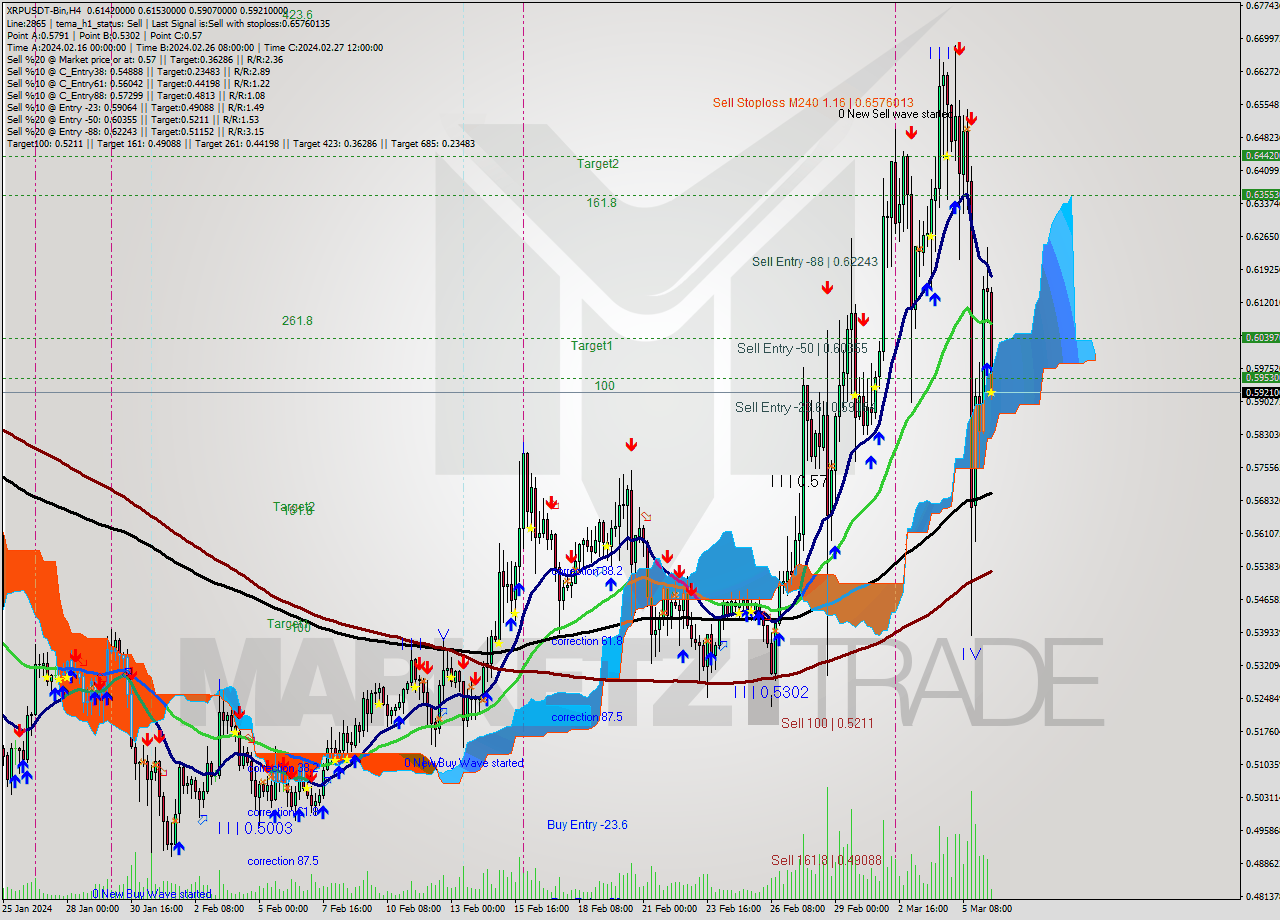Screen dimensions: 1280x920
Task: Click the '21 Feb 00:00' time axis label
Action: pyautogui.click(x=669, y=909)
